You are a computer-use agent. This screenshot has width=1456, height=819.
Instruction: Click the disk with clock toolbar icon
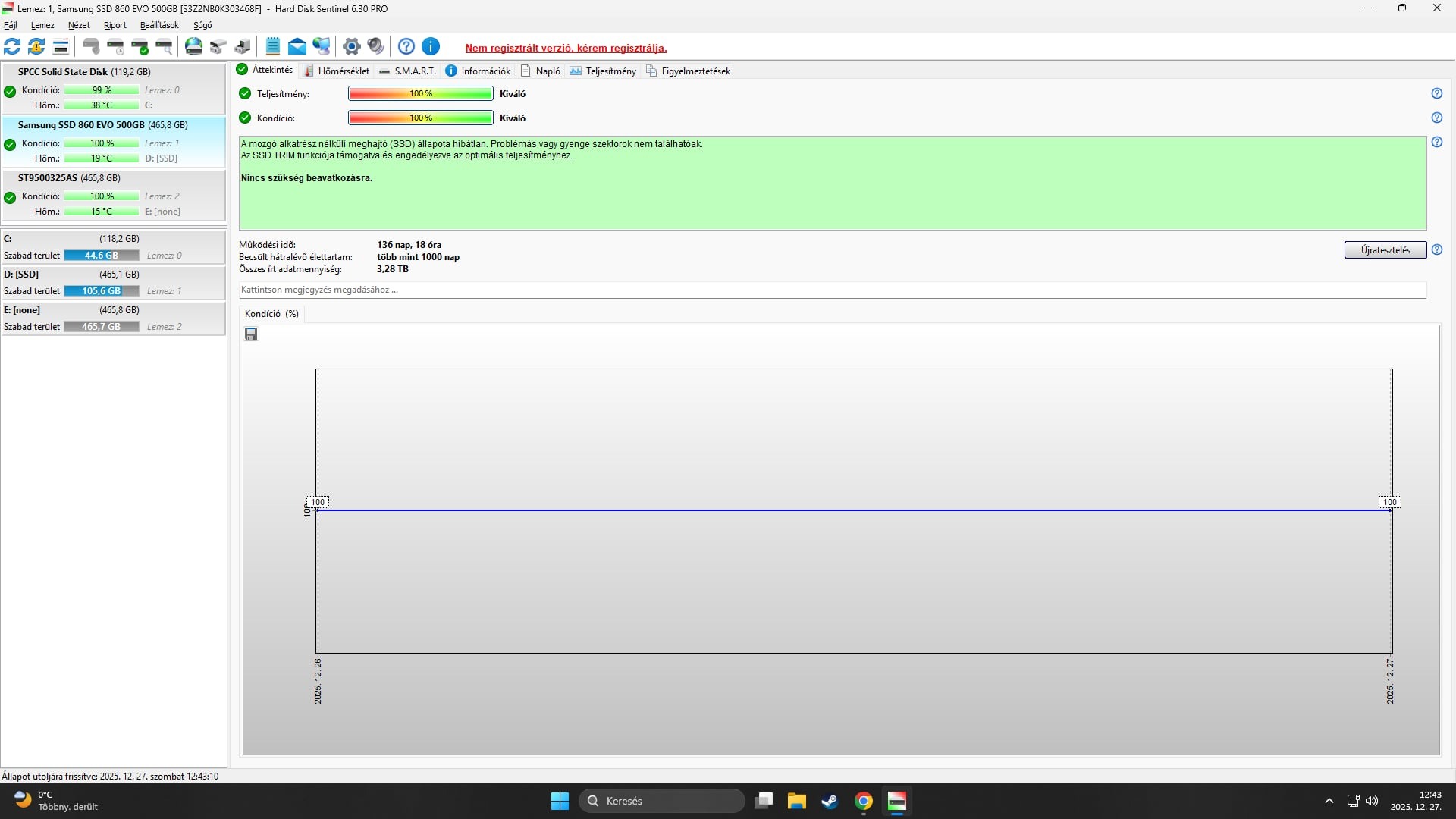[x=115, y=47]
